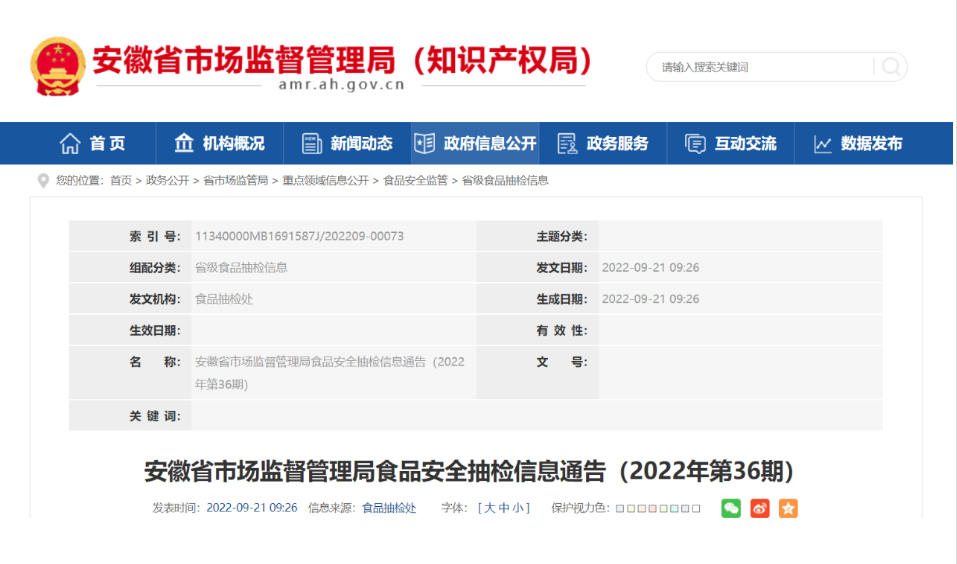The width and height of the screenshot is (957, 564).
Task: Open the 机构概况 navigation menu
Action: [x=220, y=144]
